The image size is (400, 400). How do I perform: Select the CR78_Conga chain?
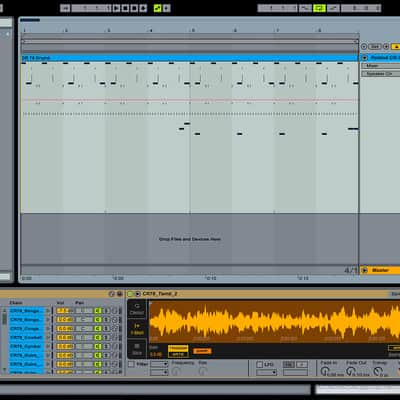(27, 329)
